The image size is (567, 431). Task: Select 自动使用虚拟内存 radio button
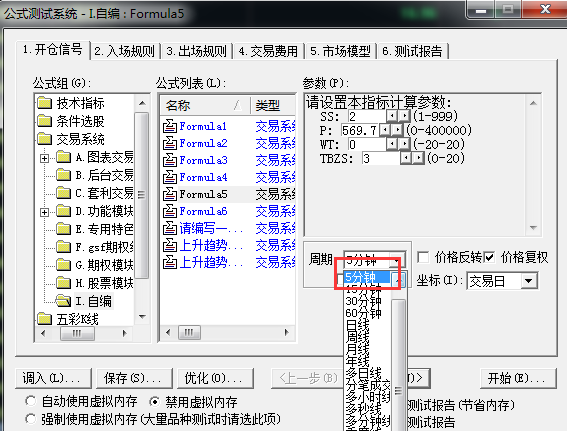pyautogui.click(x=31, y=401)
